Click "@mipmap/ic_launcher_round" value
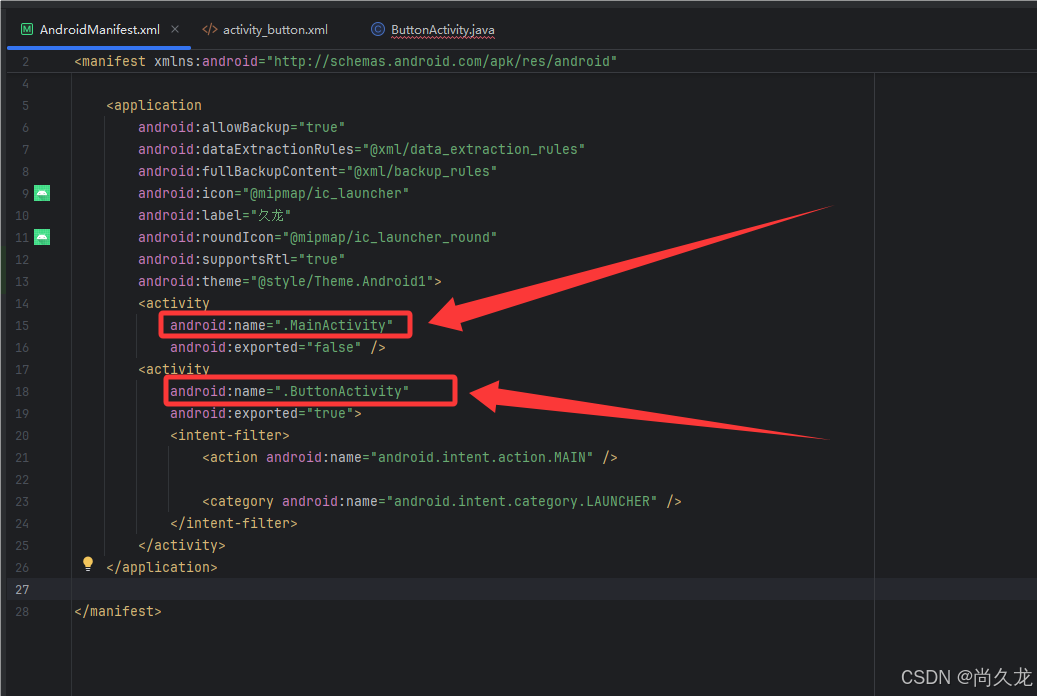Viewport: 1037px width, 696px height. point(390,238)
